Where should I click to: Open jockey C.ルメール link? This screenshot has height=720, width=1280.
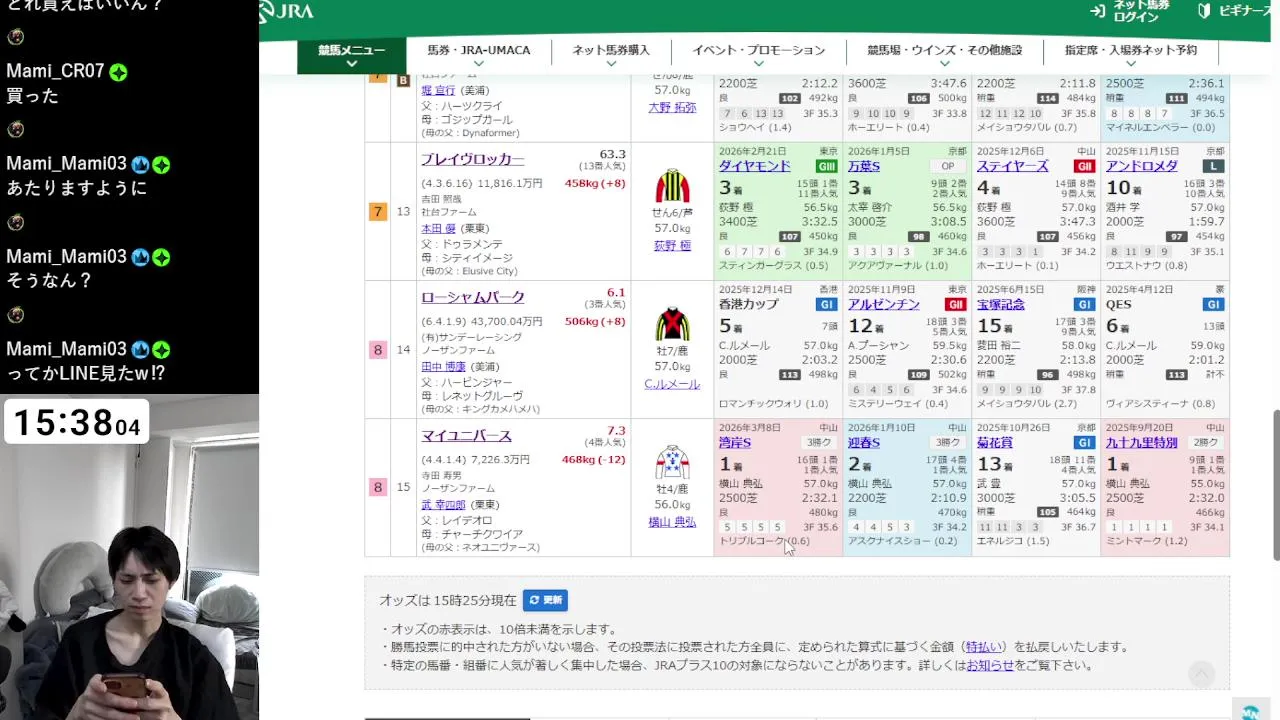[672, 384]
